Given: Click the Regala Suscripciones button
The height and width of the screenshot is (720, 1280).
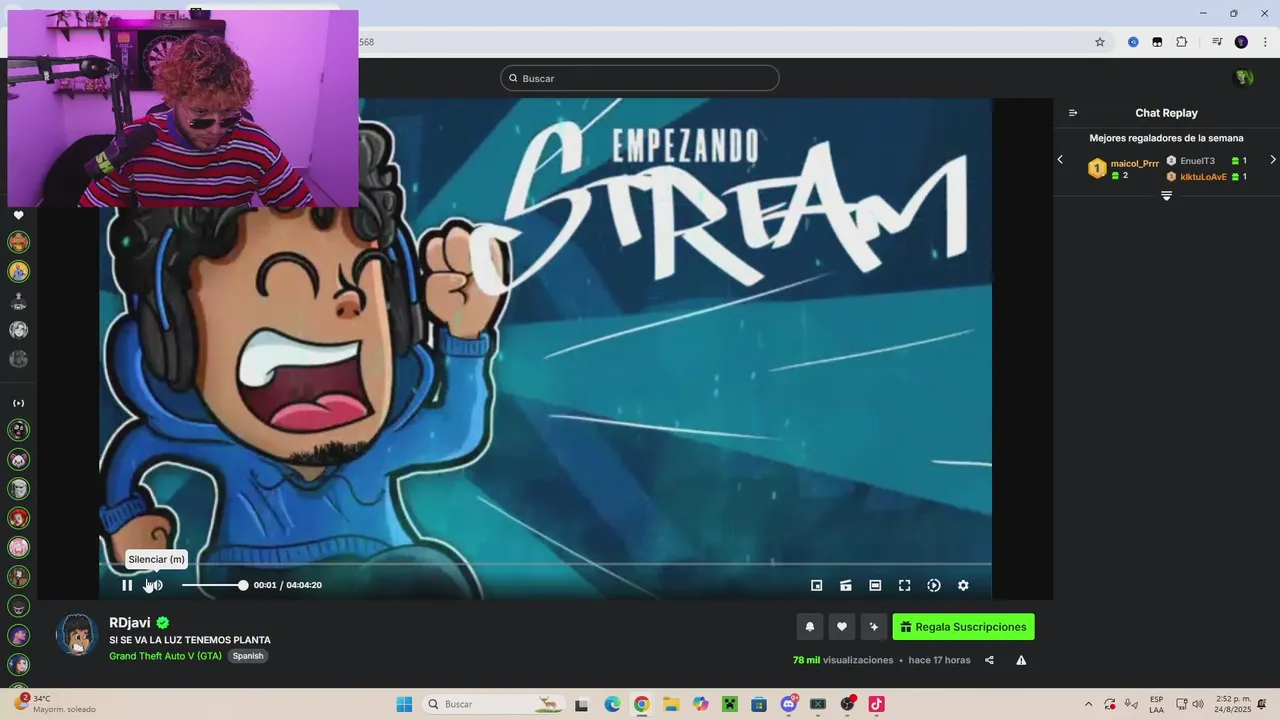Looking at the screenshot, I should [x=963, y=627].
